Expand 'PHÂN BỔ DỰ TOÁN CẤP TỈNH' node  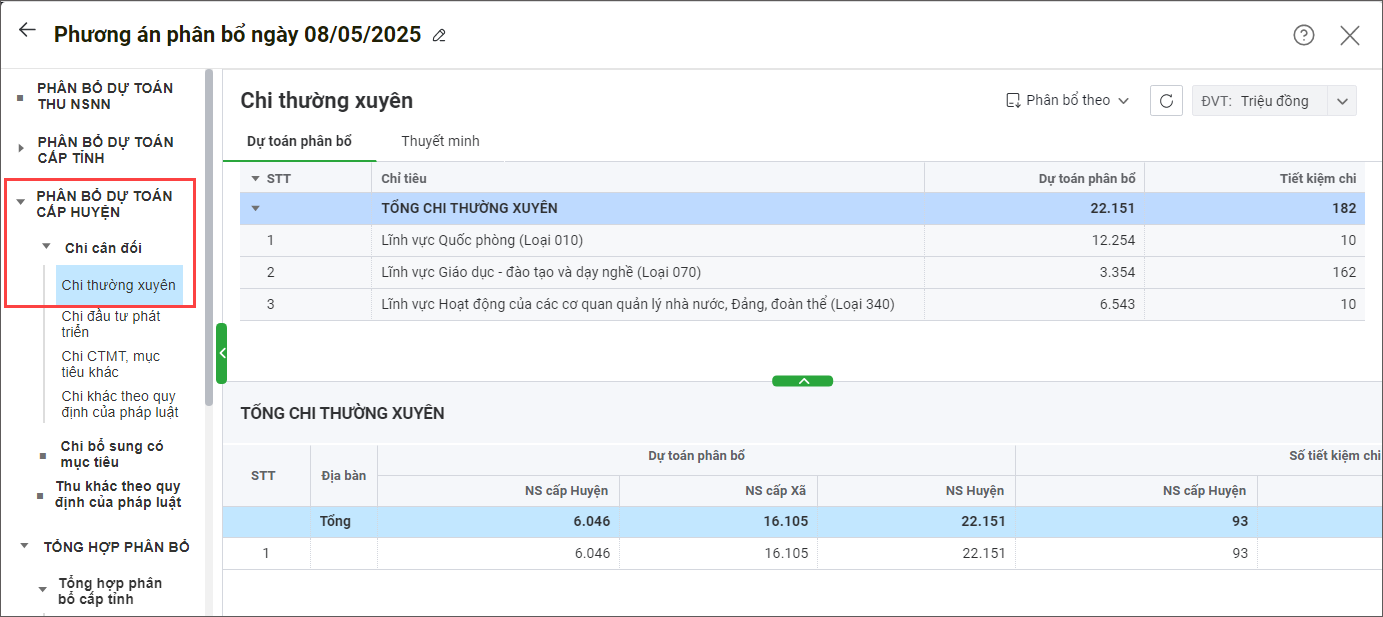(x=21, y=149)
